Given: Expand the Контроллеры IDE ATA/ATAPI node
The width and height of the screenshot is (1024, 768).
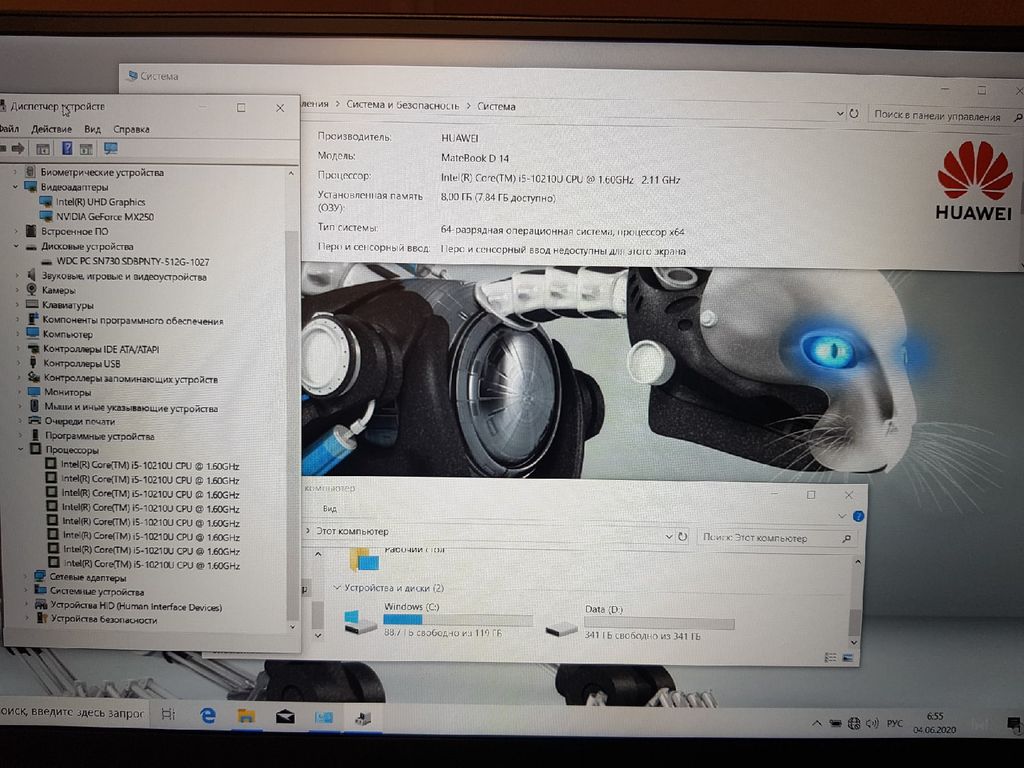Looking at the screenshot, I should [18, 349].
